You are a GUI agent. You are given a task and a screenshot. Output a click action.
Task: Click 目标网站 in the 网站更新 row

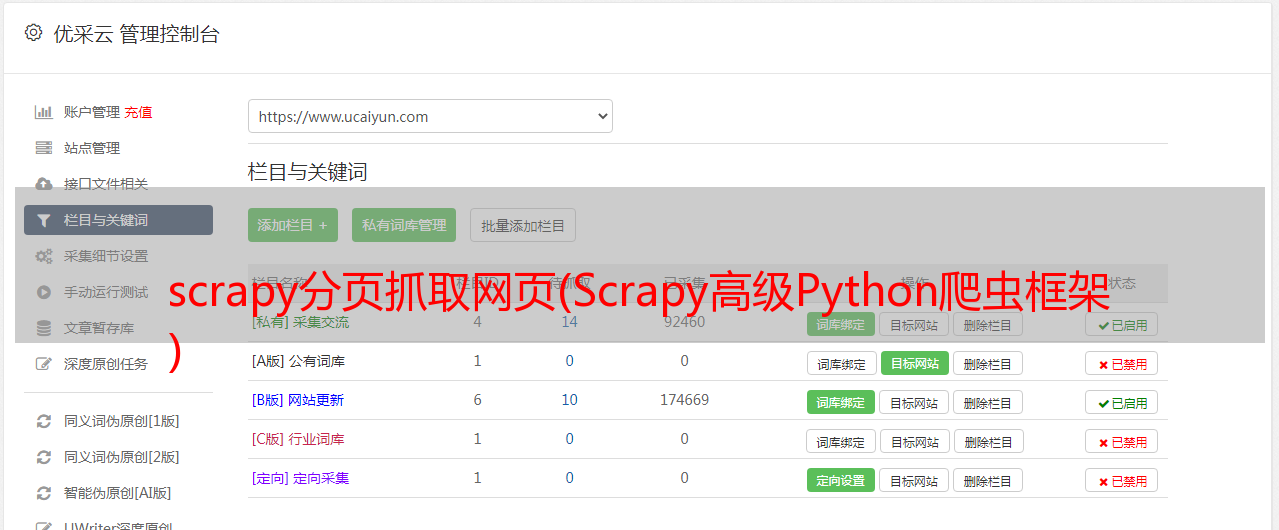coord(914,402)
